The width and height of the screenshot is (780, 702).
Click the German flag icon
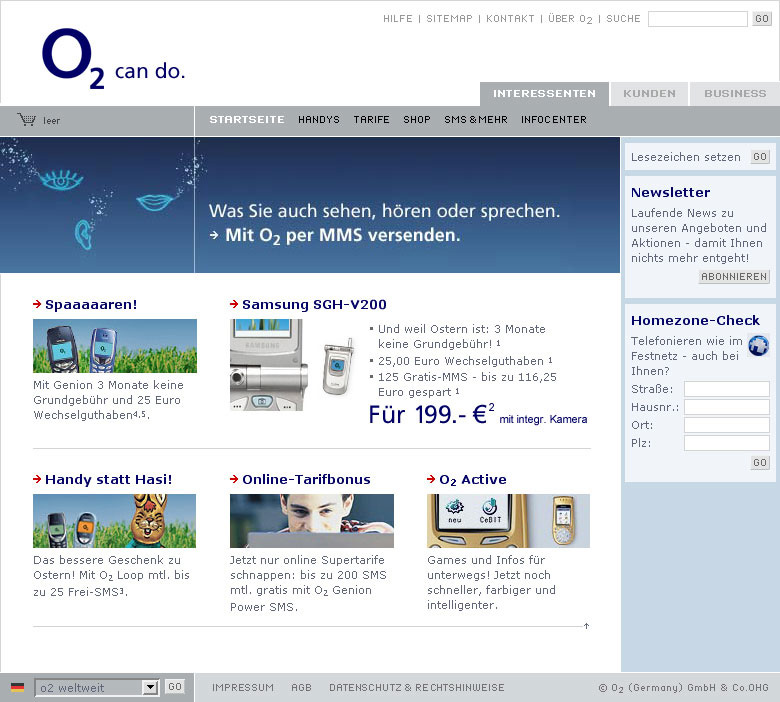coord(17,687)
